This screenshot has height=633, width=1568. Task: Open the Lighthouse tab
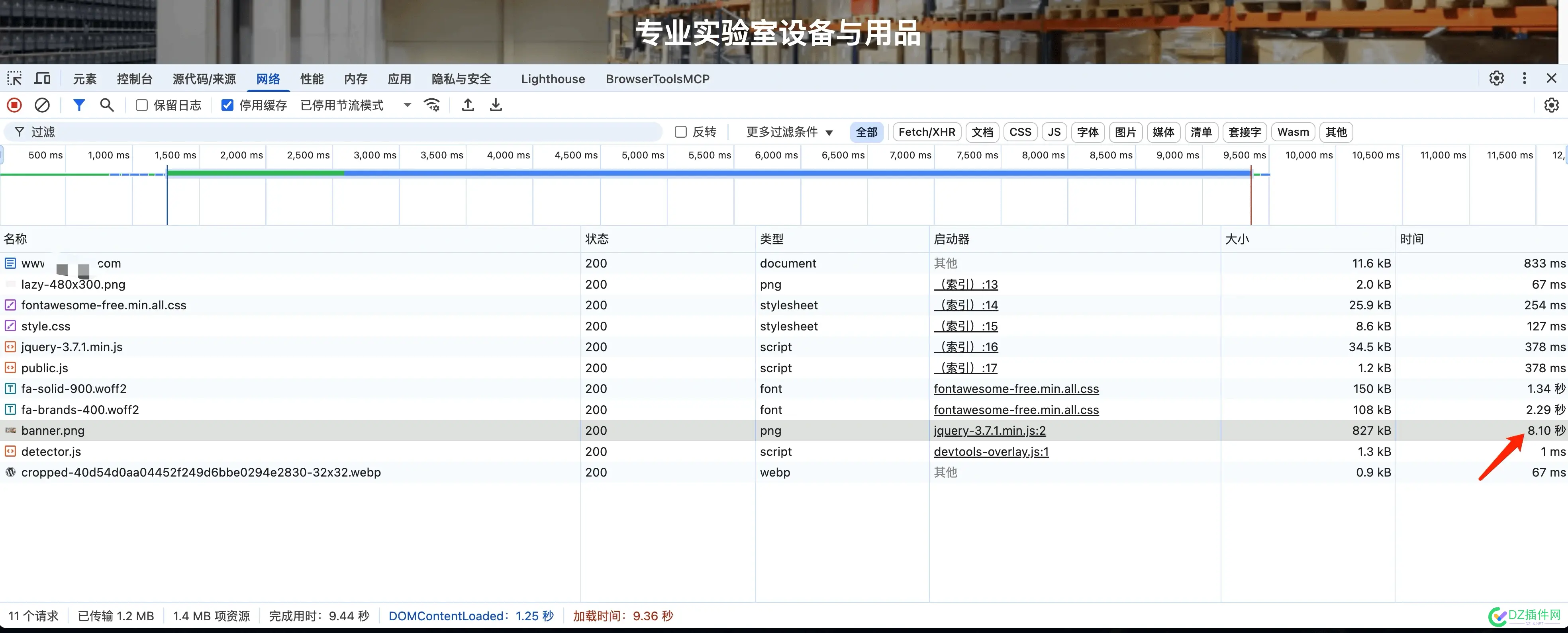point(553,79)
